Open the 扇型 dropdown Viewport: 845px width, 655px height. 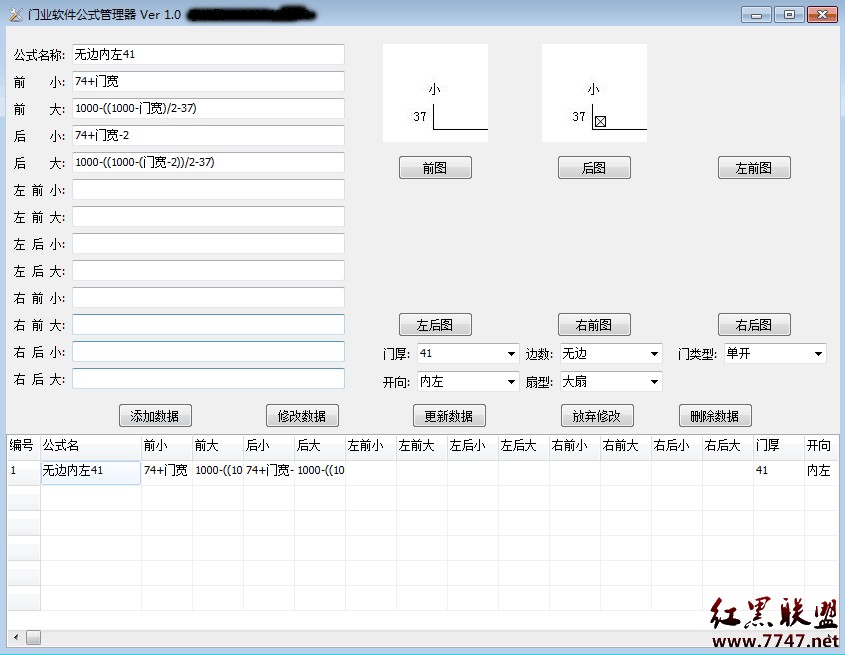(611, 382)
